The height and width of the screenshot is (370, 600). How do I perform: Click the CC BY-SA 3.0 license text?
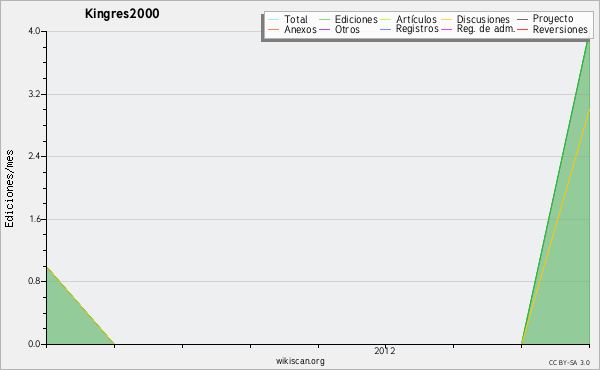click(569, 362)
